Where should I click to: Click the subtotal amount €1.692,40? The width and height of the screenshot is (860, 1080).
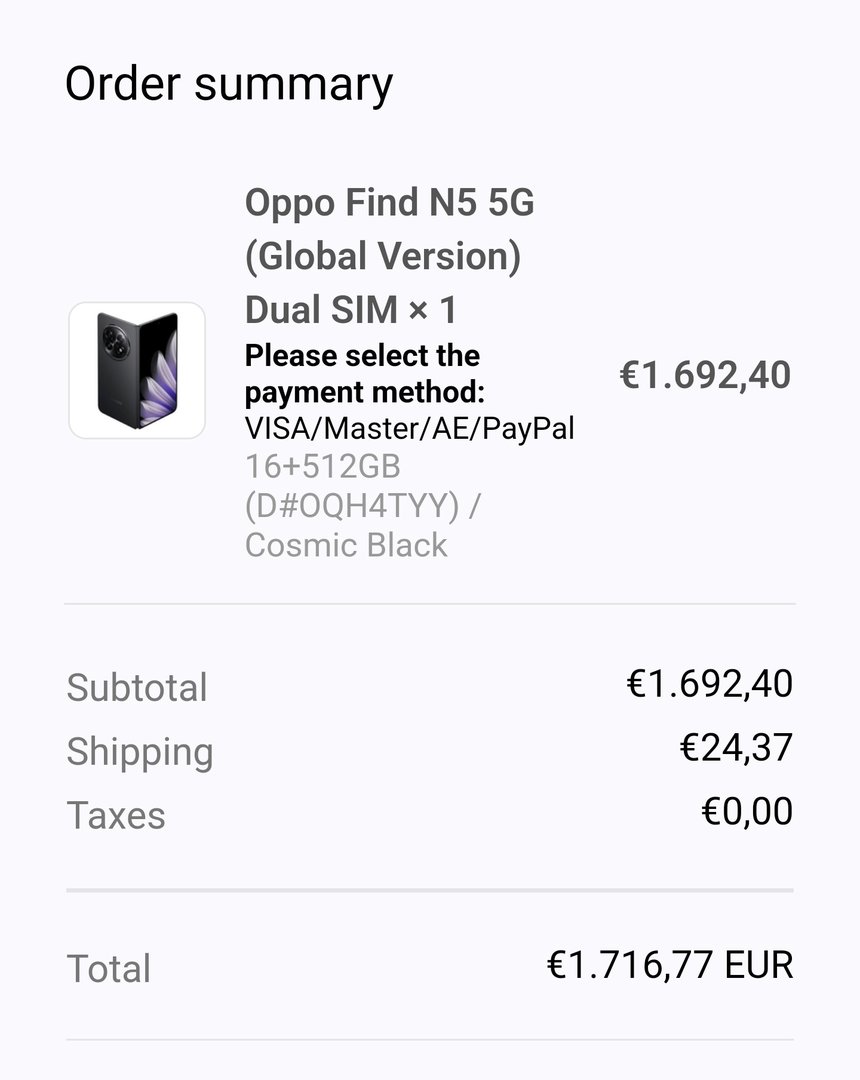pyautogui.click(x=709, y=684)
